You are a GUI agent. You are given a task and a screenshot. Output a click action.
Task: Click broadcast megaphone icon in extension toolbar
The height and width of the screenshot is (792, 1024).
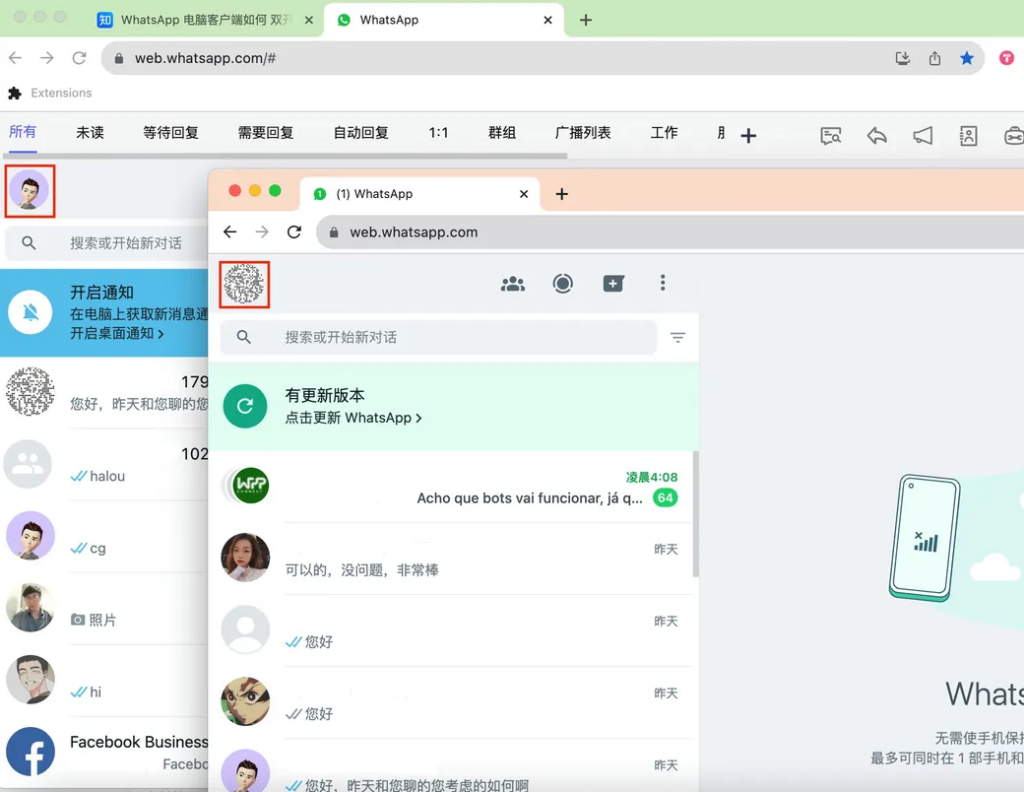[923, 136]
